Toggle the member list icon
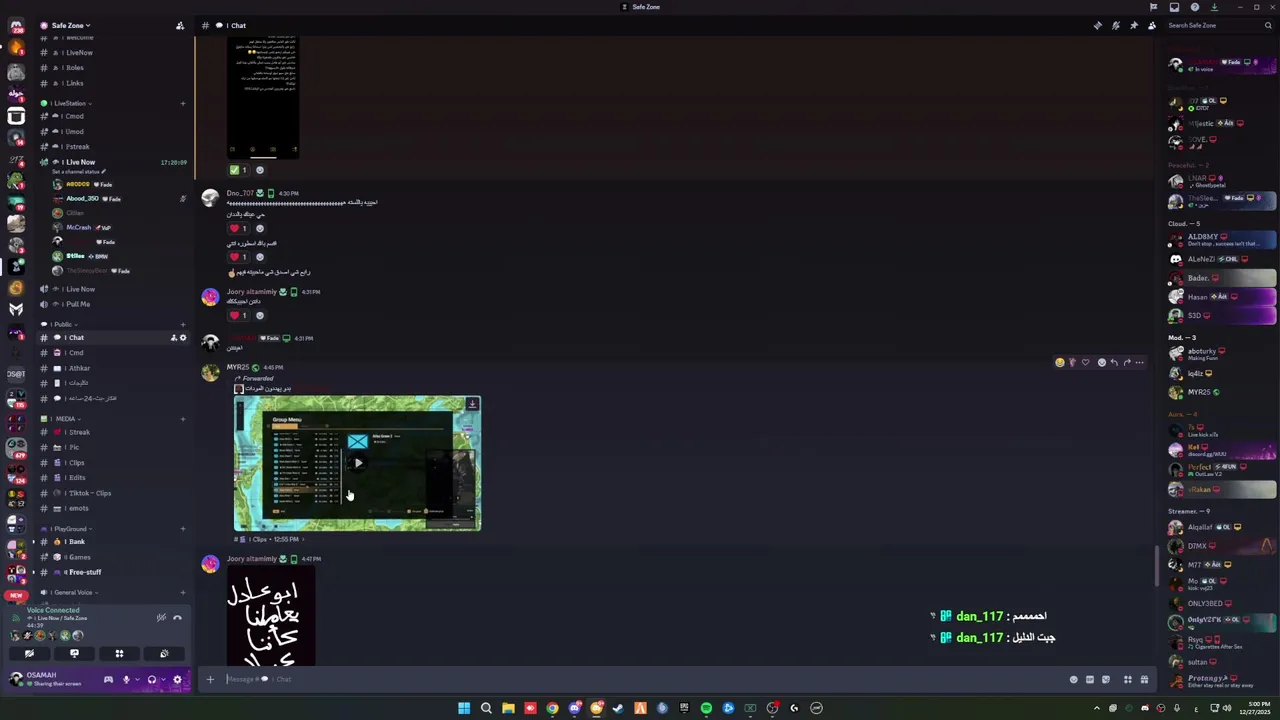The height and width of the screenshot is (720, 1280). 1151,25
